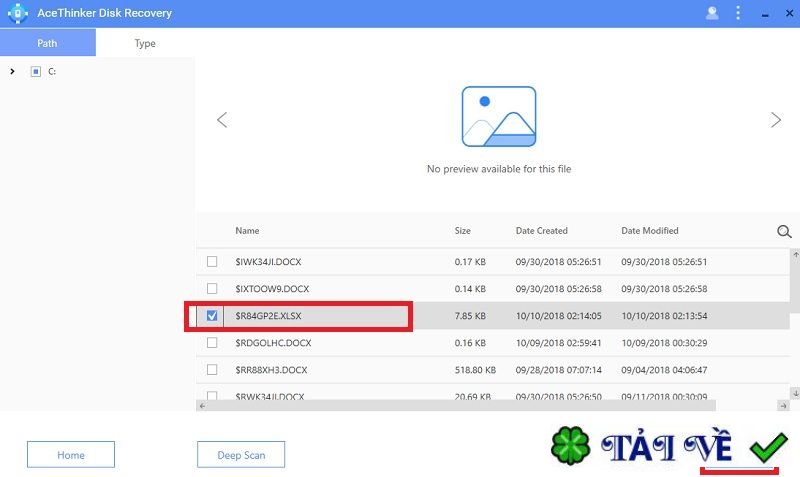The height and width of the screenshot is (477, 800).
Task: Click the green checkmark icon
Action: pyautogui.click(x=768, y=448)
